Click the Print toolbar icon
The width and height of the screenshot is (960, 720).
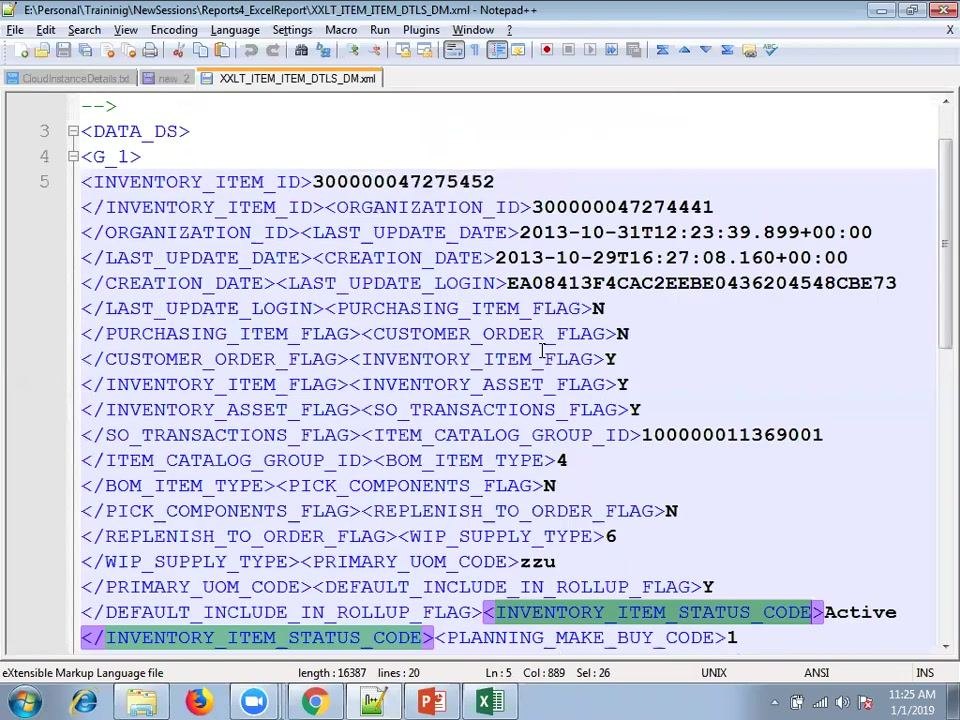150,50
